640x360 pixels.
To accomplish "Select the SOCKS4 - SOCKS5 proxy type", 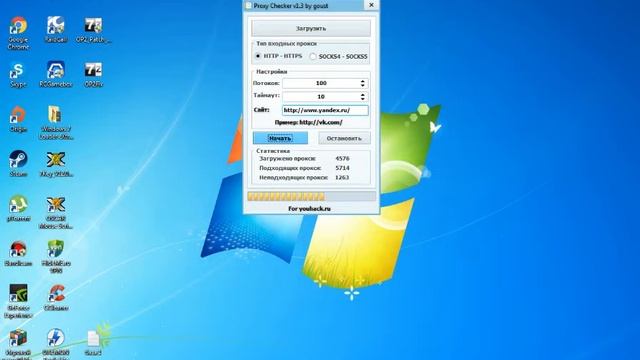I will click(313, 56).
